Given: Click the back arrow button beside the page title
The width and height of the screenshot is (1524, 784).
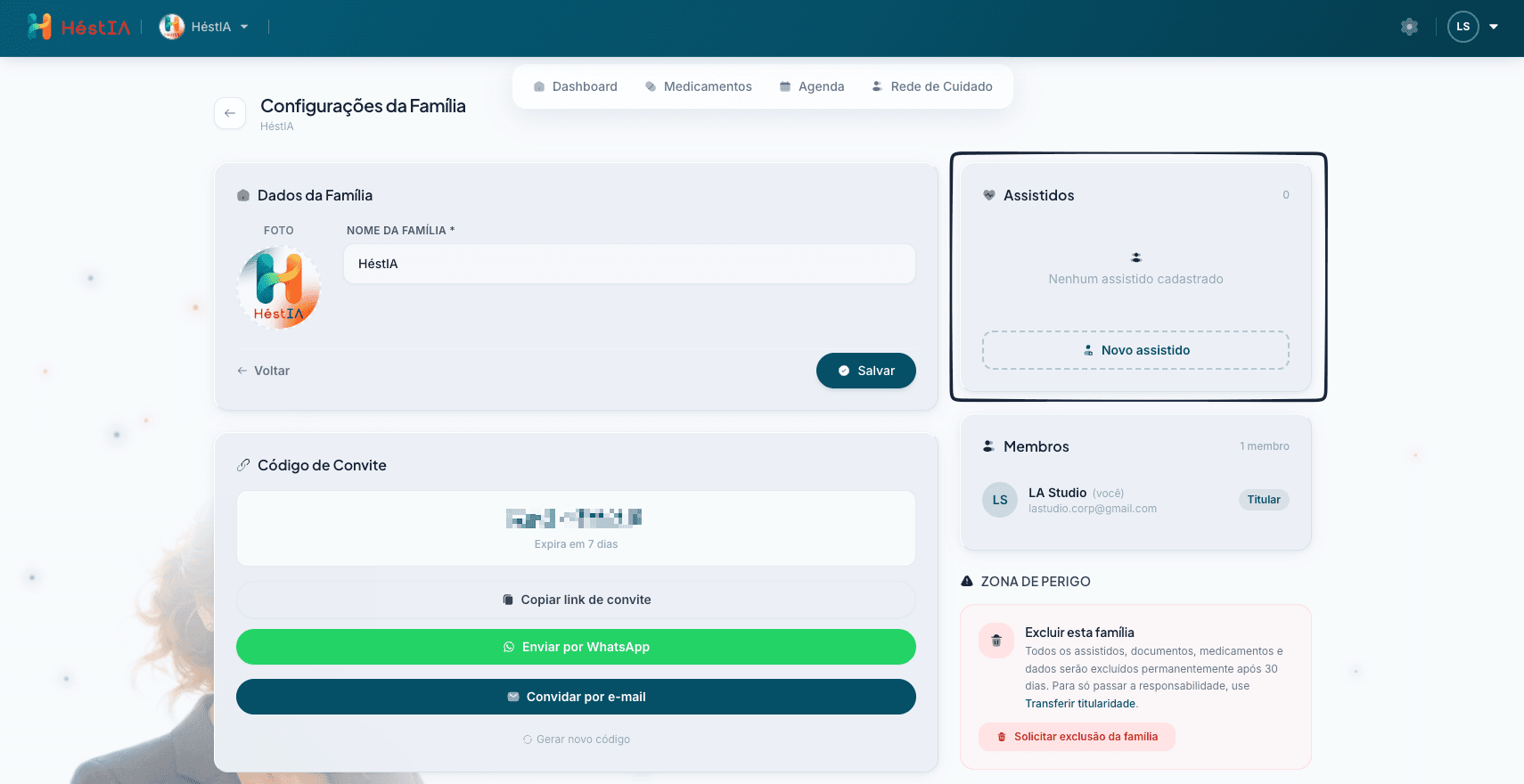Looking at the screenshot, I should (230, 113).
